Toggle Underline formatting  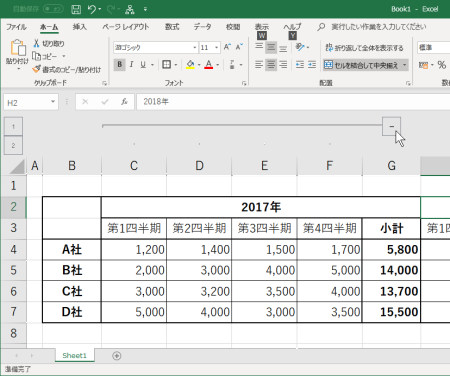pos(143,64)
